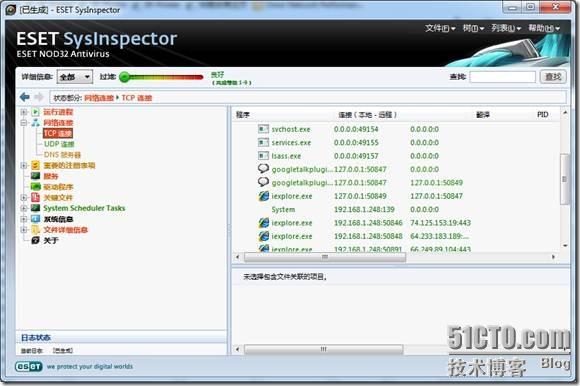This screenshot has width=580, height=386.
Task: Select TCP connections in the tree
Action: [x=58, y=133]
